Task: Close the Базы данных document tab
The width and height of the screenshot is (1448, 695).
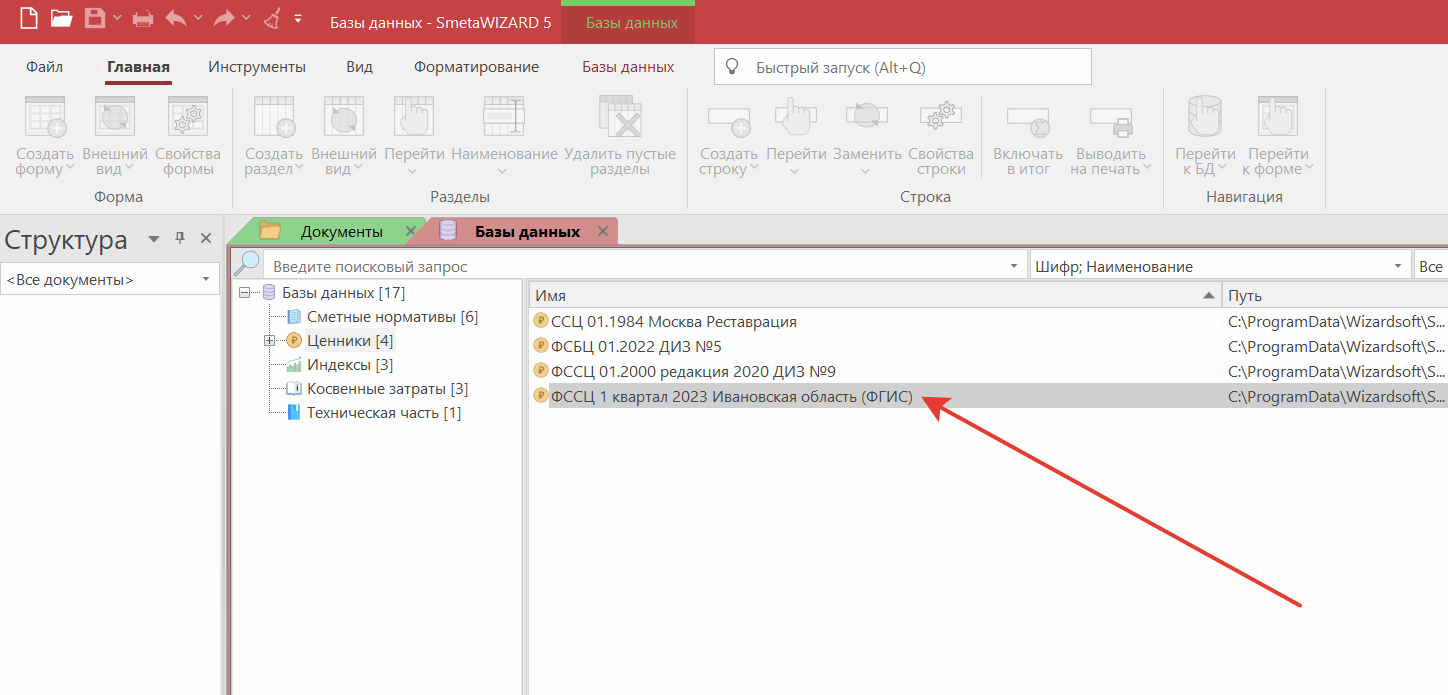Action: pyautogui.click(x=602, y=231)
